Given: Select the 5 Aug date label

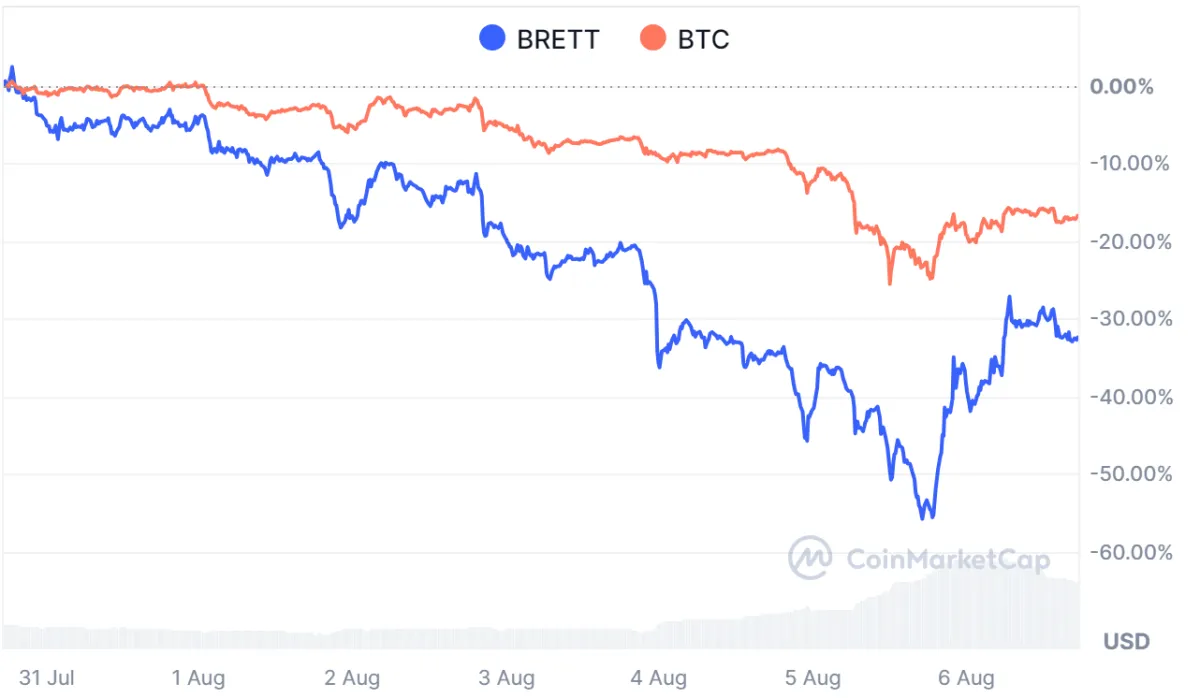Looking at the screenshot, I should [813, 678].
